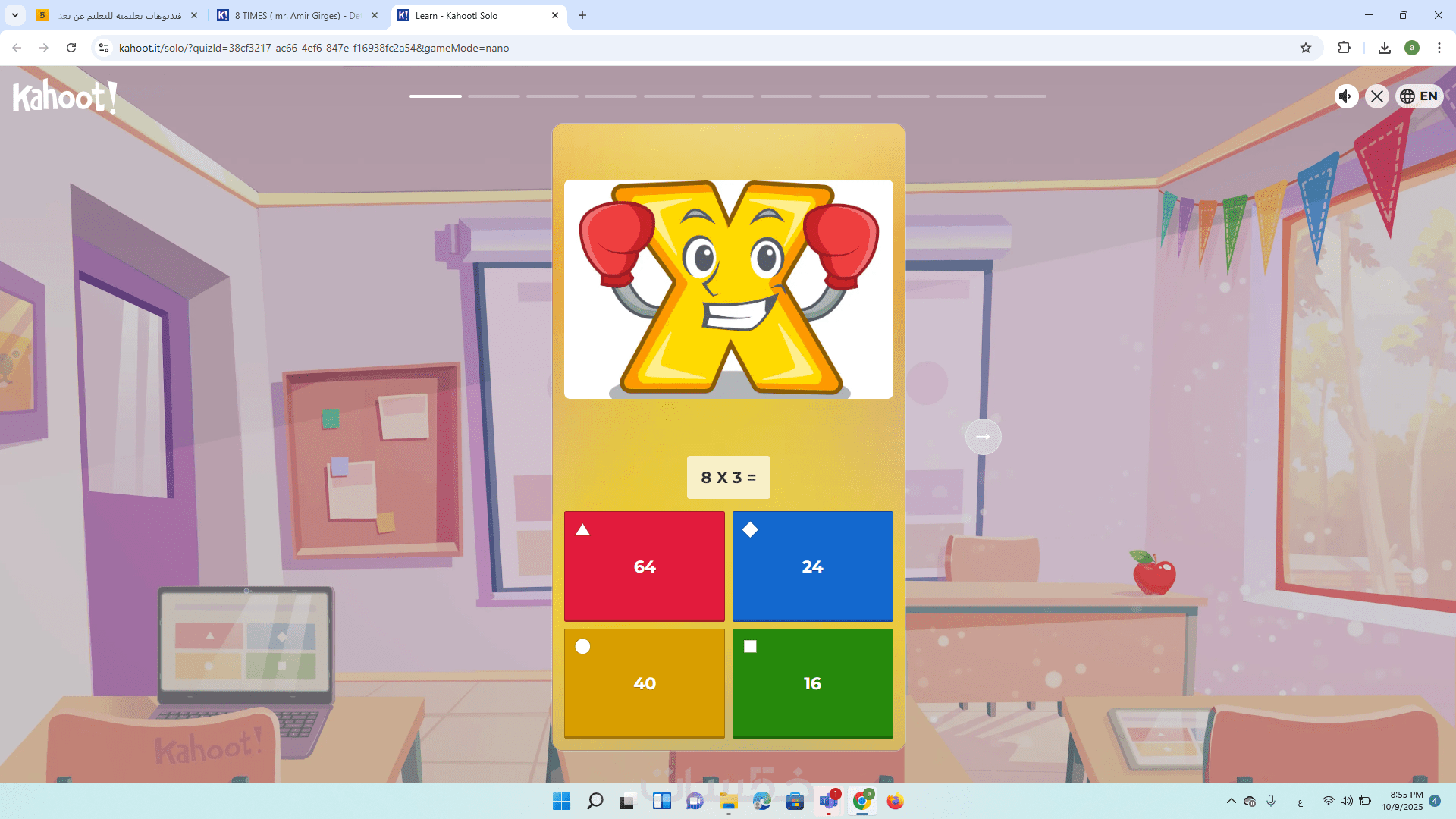Exit the quiz with X icon
The height and width of the screenshot is (819, 1456).
[1377, 96]
